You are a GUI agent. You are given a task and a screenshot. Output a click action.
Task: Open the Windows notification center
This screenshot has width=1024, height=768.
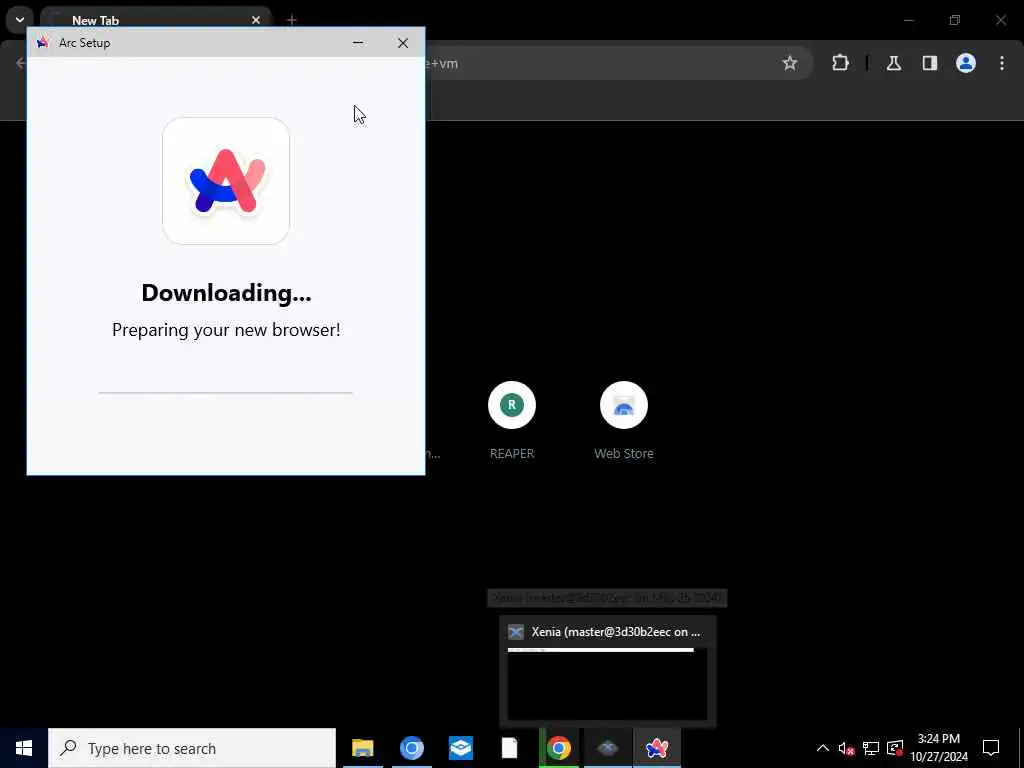pyautogui.click(x=991, y=748)
